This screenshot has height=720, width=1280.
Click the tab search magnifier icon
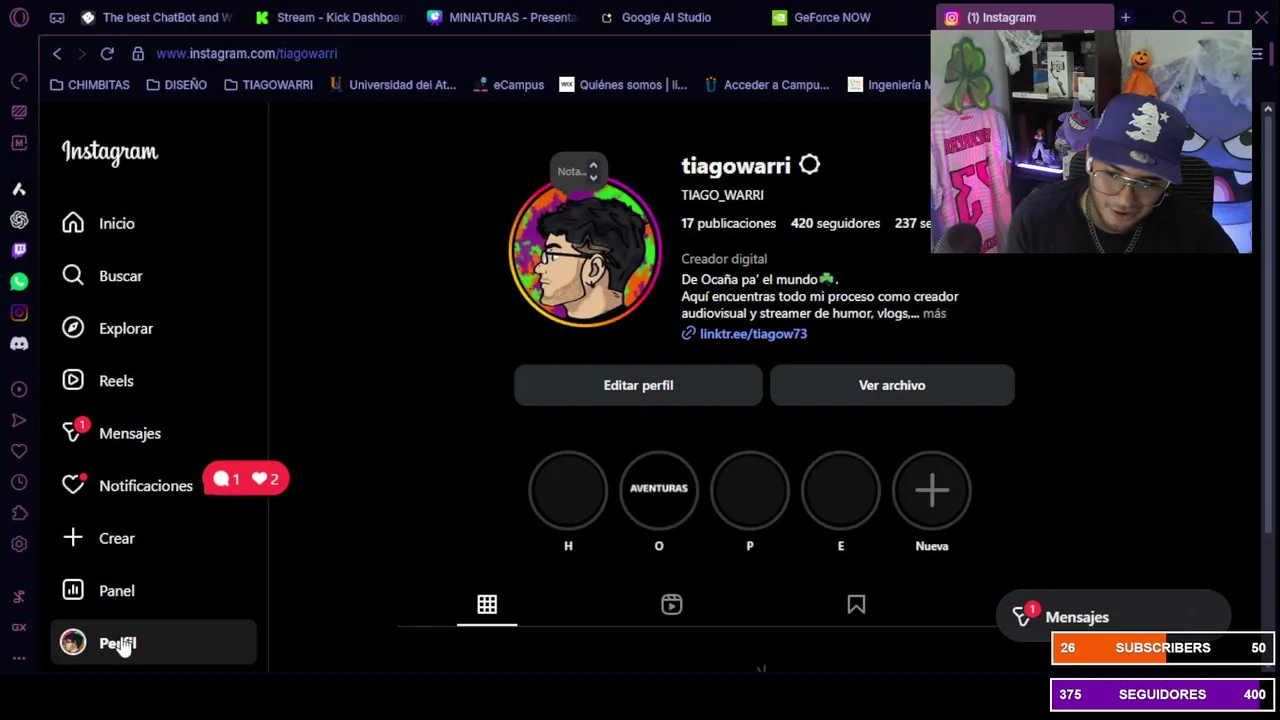click(1180, 17)
